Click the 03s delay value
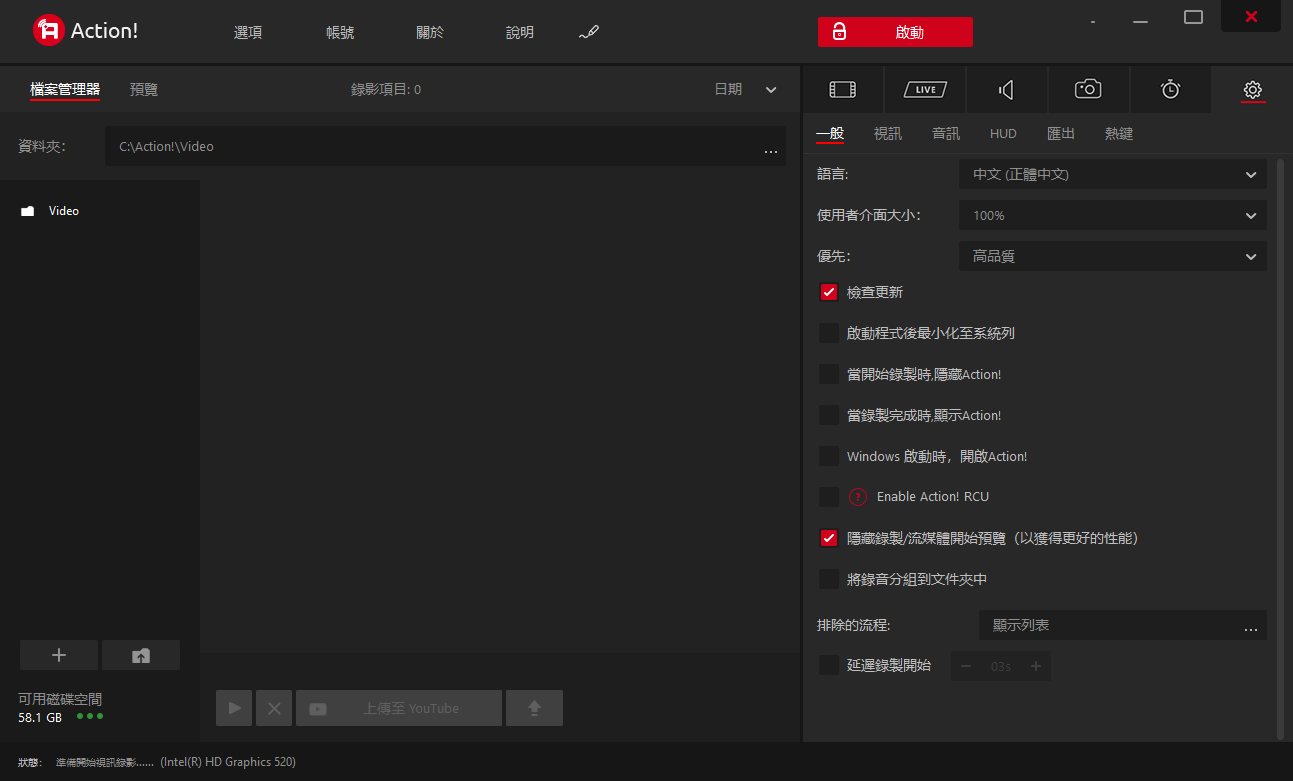1293x781 pixels. (x=1001, y=666)
